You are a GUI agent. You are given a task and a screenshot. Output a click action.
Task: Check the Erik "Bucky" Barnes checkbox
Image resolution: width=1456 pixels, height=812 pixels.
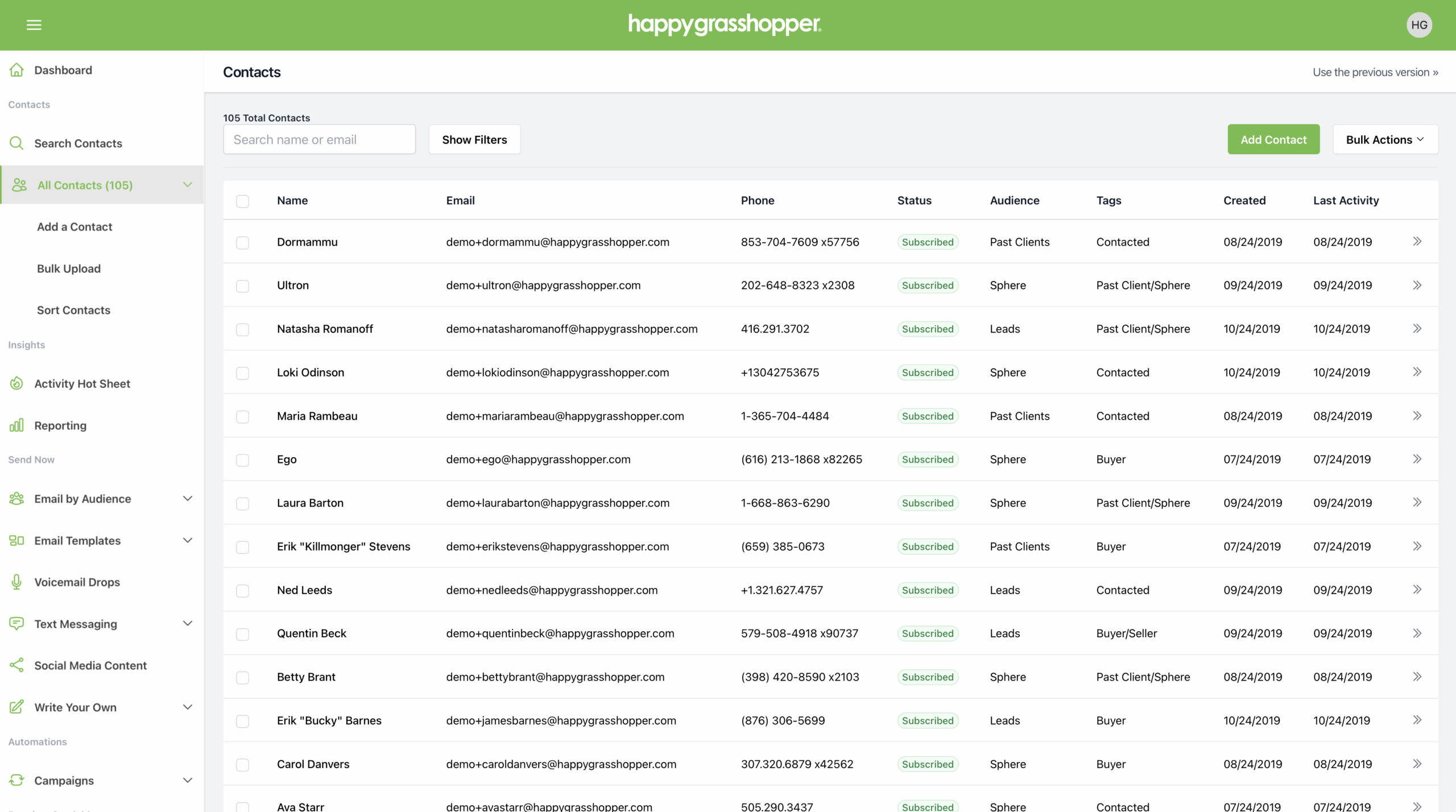pos(243,722)
